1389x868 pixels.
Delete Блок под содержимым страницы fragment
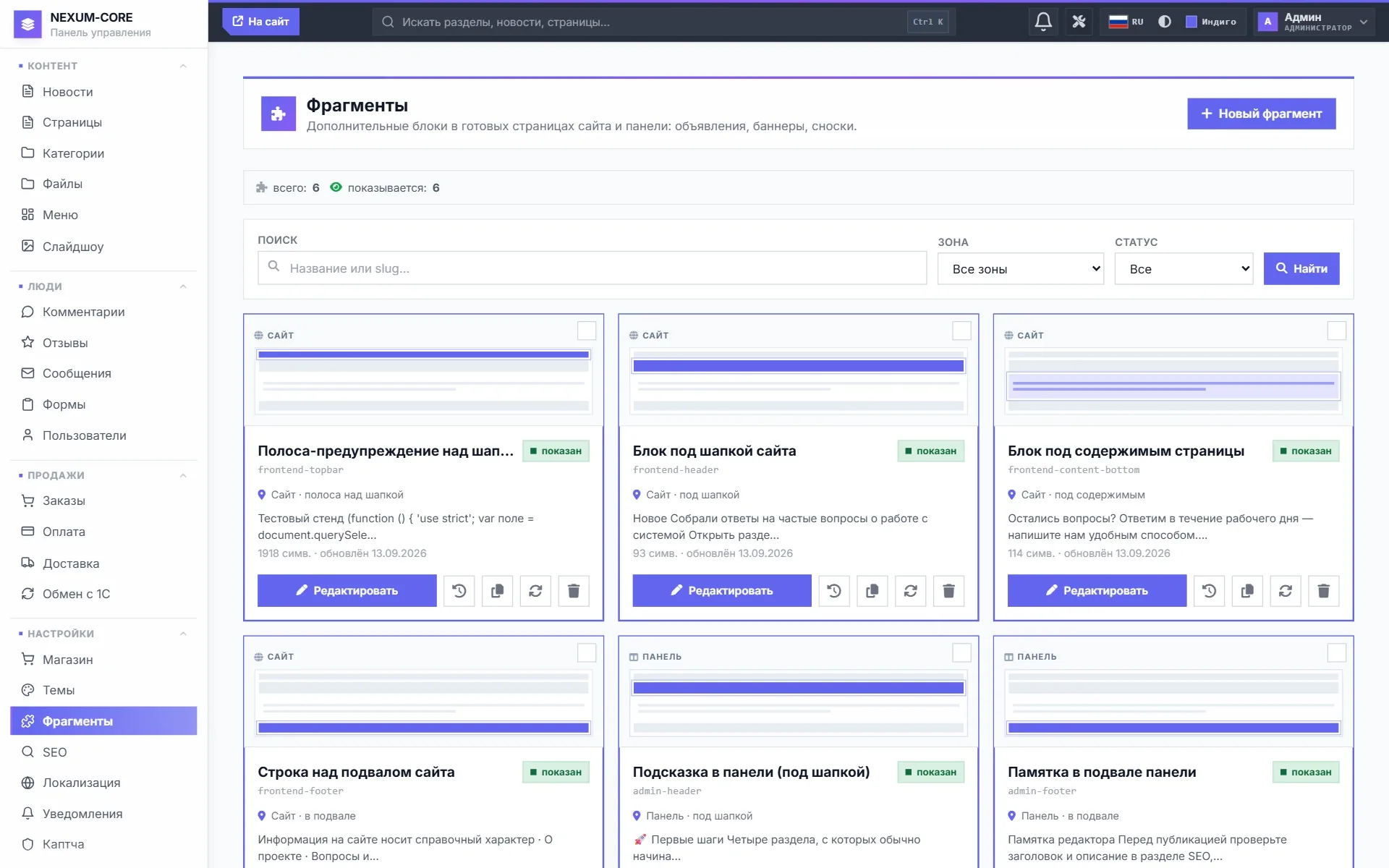click(x=1324, y=591)
